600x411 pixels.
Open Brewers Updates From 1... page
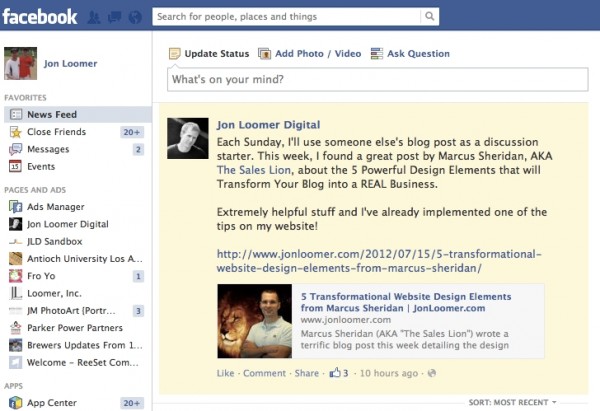(x=85, y=345)
